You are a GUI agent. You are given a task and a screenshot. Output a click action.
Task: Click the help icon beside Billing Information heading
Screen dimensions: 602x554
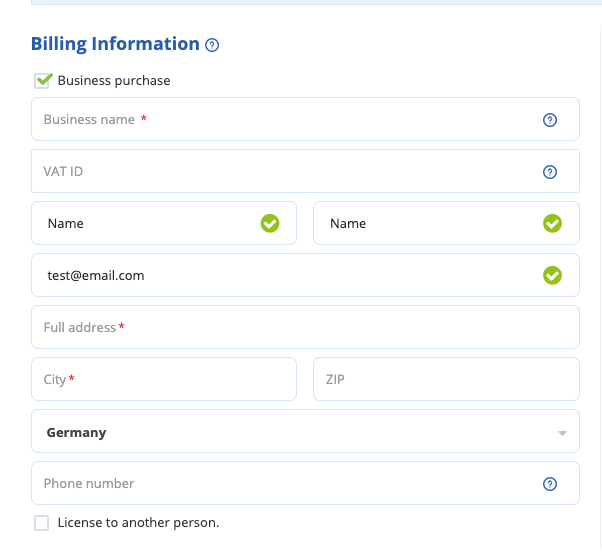212,45
